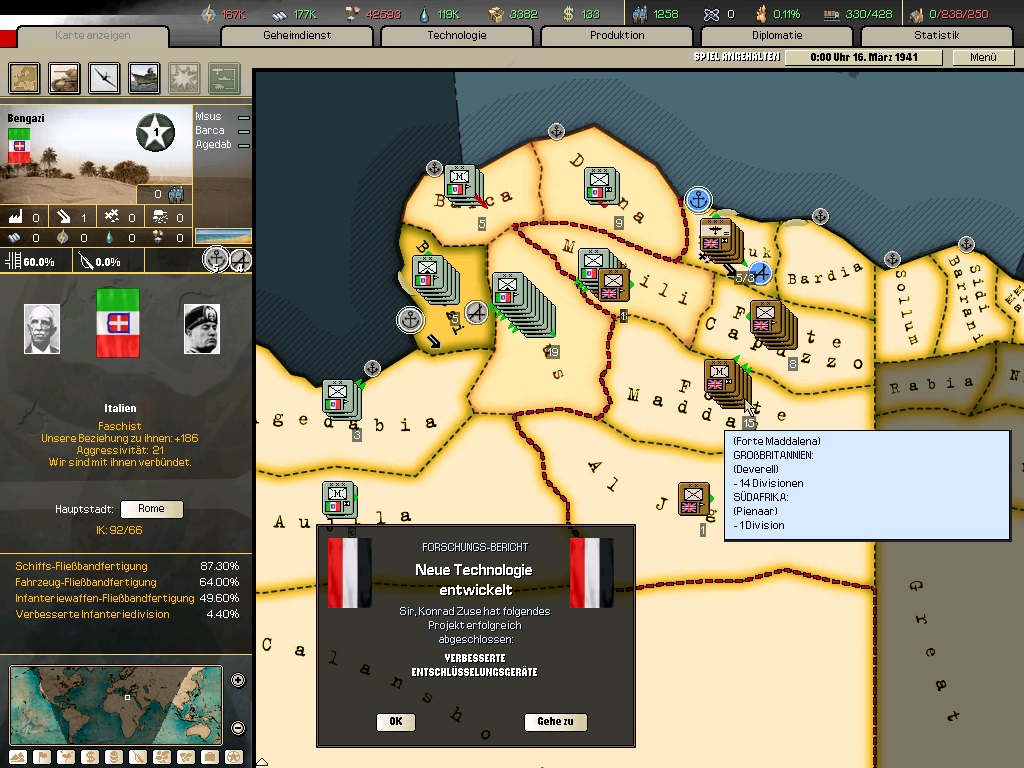The image size is (1024, 768).
Task: Click the Gehe zu button
Action: (x=555, y=722)
